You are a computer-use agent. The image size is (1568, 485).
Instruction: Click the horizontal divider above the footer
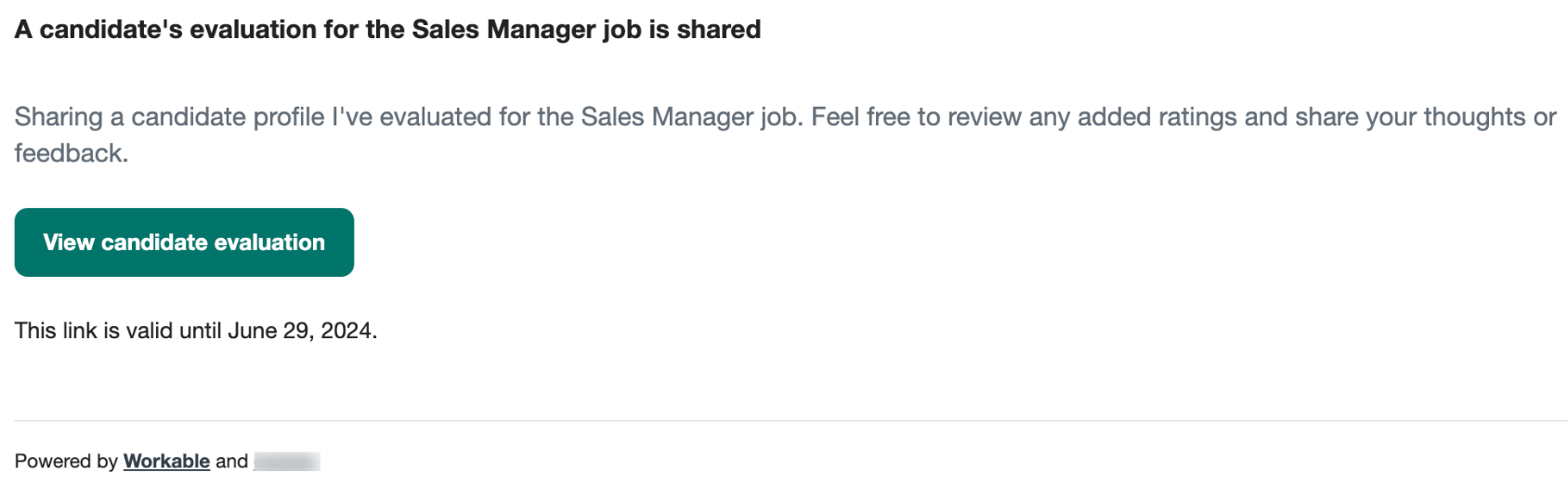pyautogui.click(x=791, y=421)
